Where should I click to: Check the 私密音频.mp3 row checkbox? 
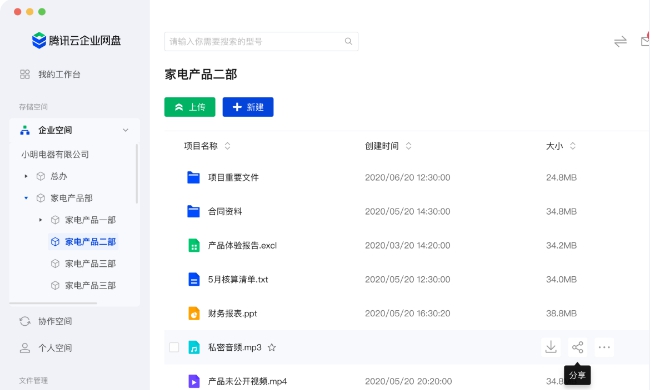point(174,347)
